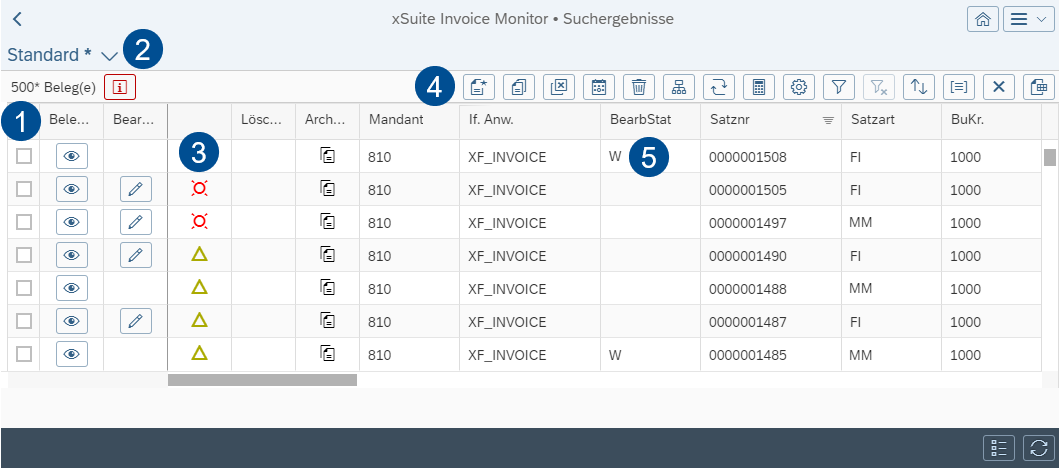Click the Satzart column header

pos(892,120)
